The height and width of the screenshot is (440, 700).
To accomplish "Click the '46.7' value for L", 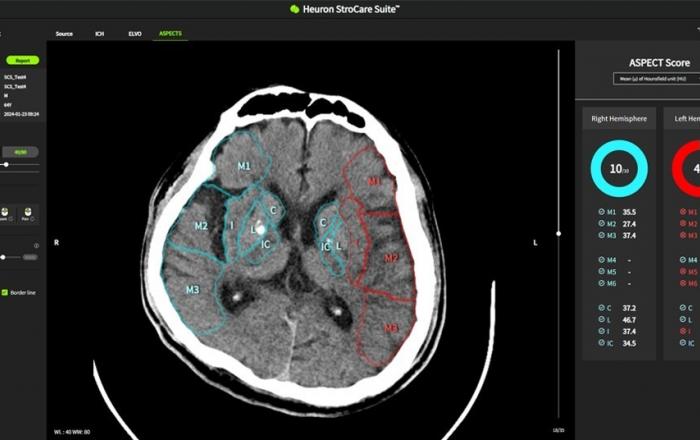I will click(629, 320).
